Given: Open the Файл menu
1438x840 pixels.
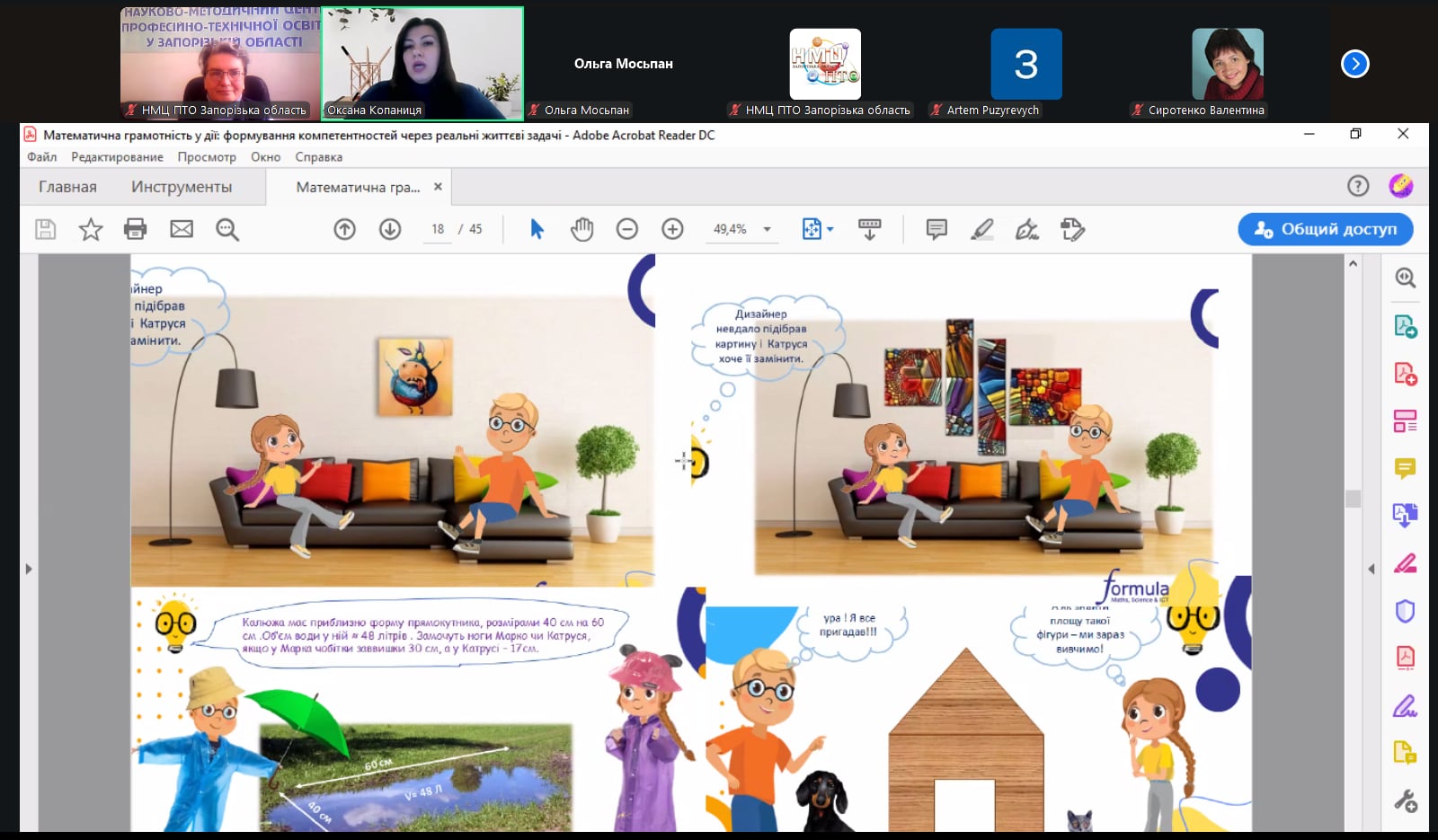Looking at the screenshot, I should [x=41, y=157].
